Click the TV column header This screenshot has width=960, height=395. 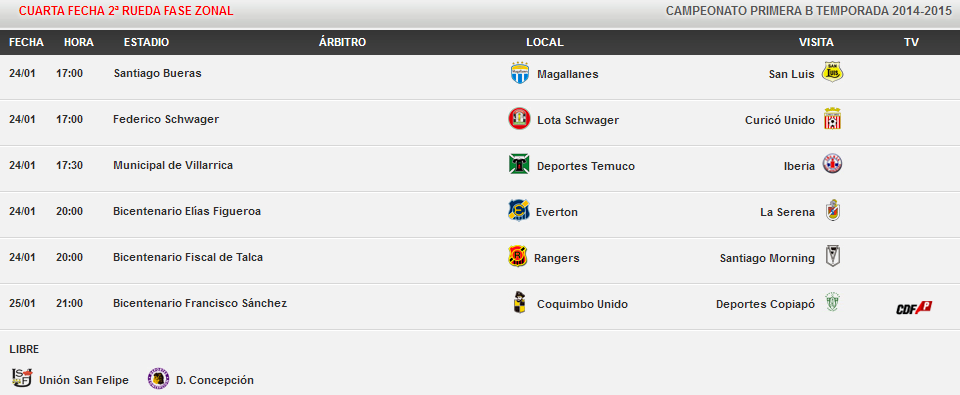tap(911, 42)
